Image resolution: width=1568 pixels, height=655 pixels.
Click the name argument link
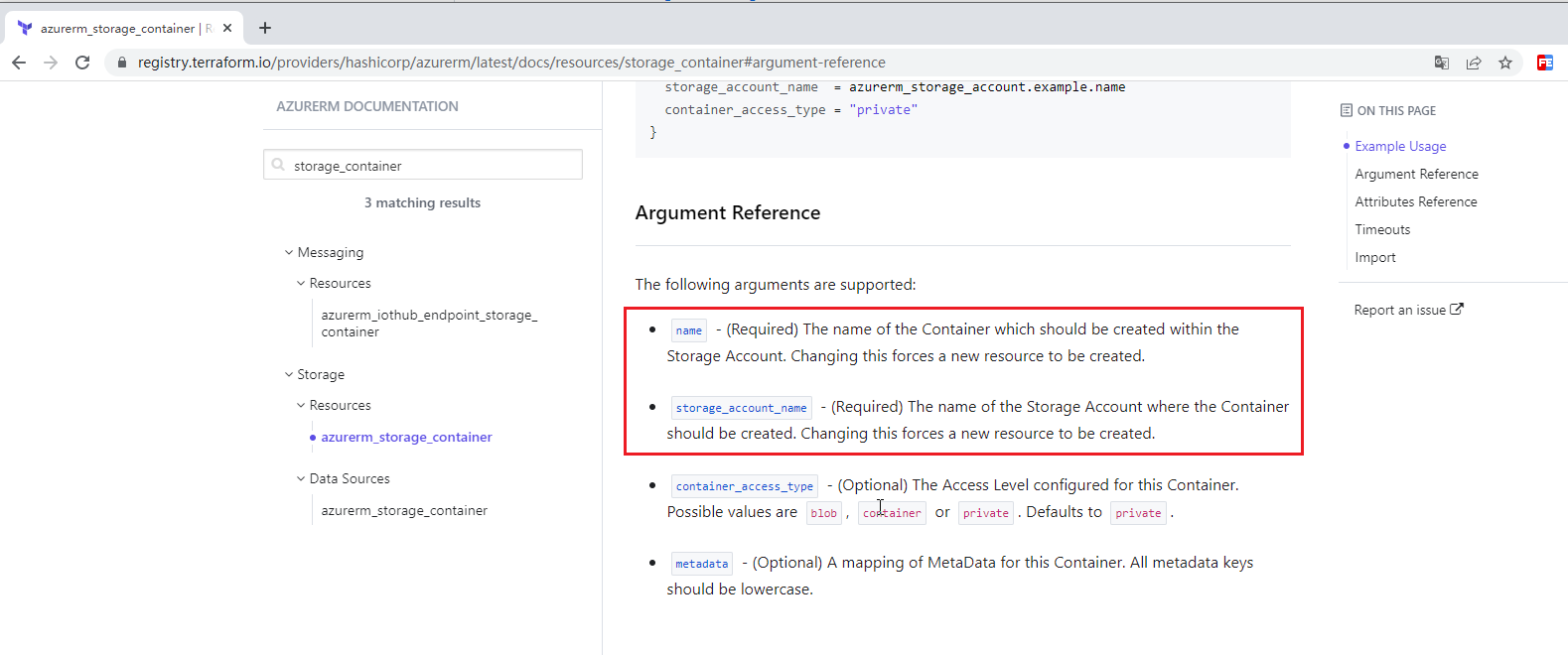[x=689, y=330]
